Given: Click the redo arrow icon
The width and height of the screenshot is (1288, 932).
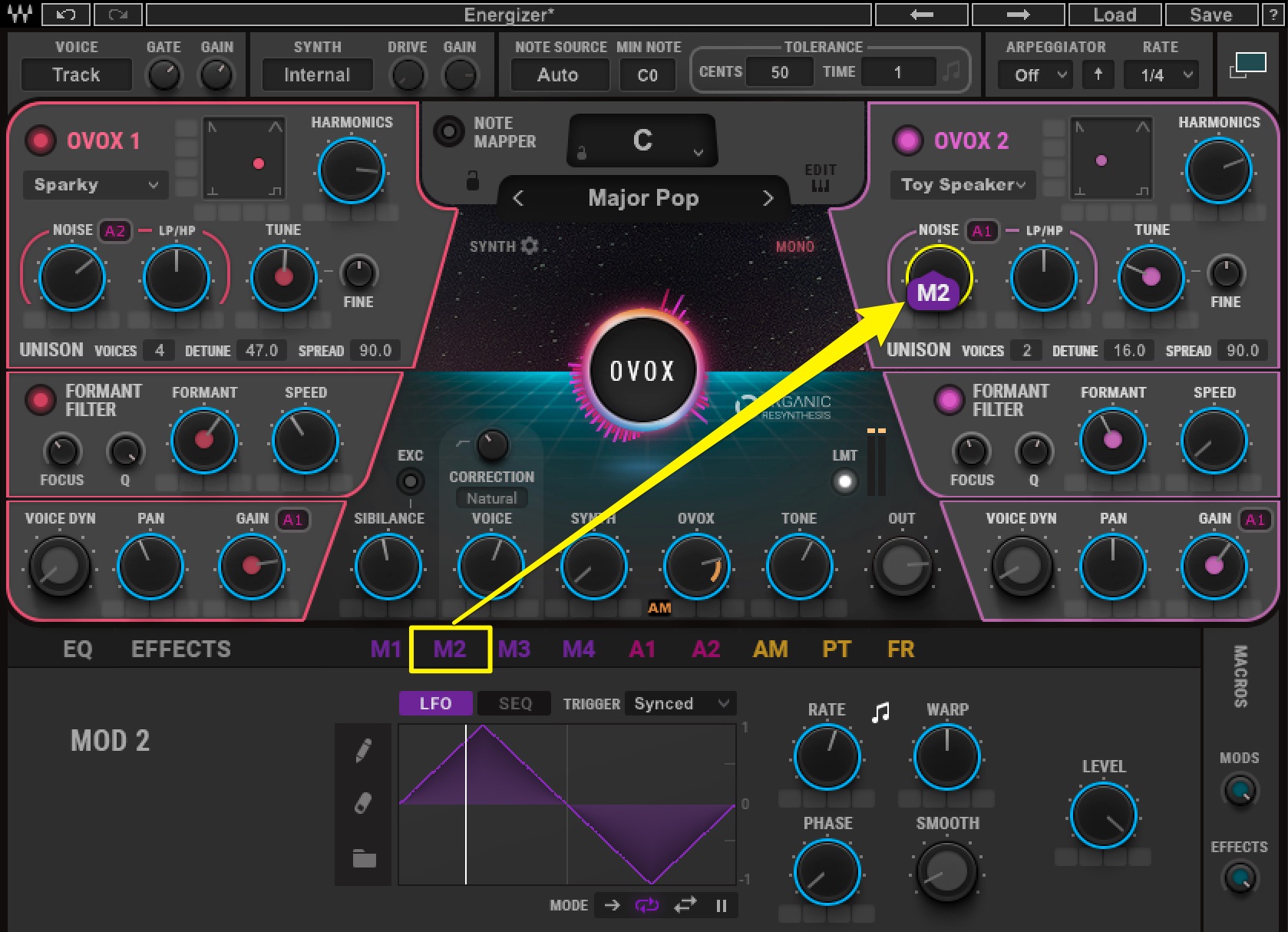Looking at the screenshot, I should [117, 15].
